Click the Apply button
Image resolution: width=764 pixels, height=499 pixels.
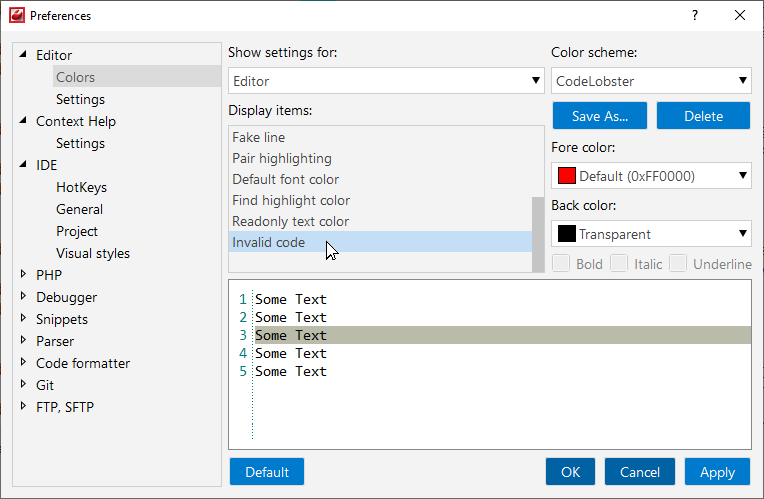coord(717,471)
